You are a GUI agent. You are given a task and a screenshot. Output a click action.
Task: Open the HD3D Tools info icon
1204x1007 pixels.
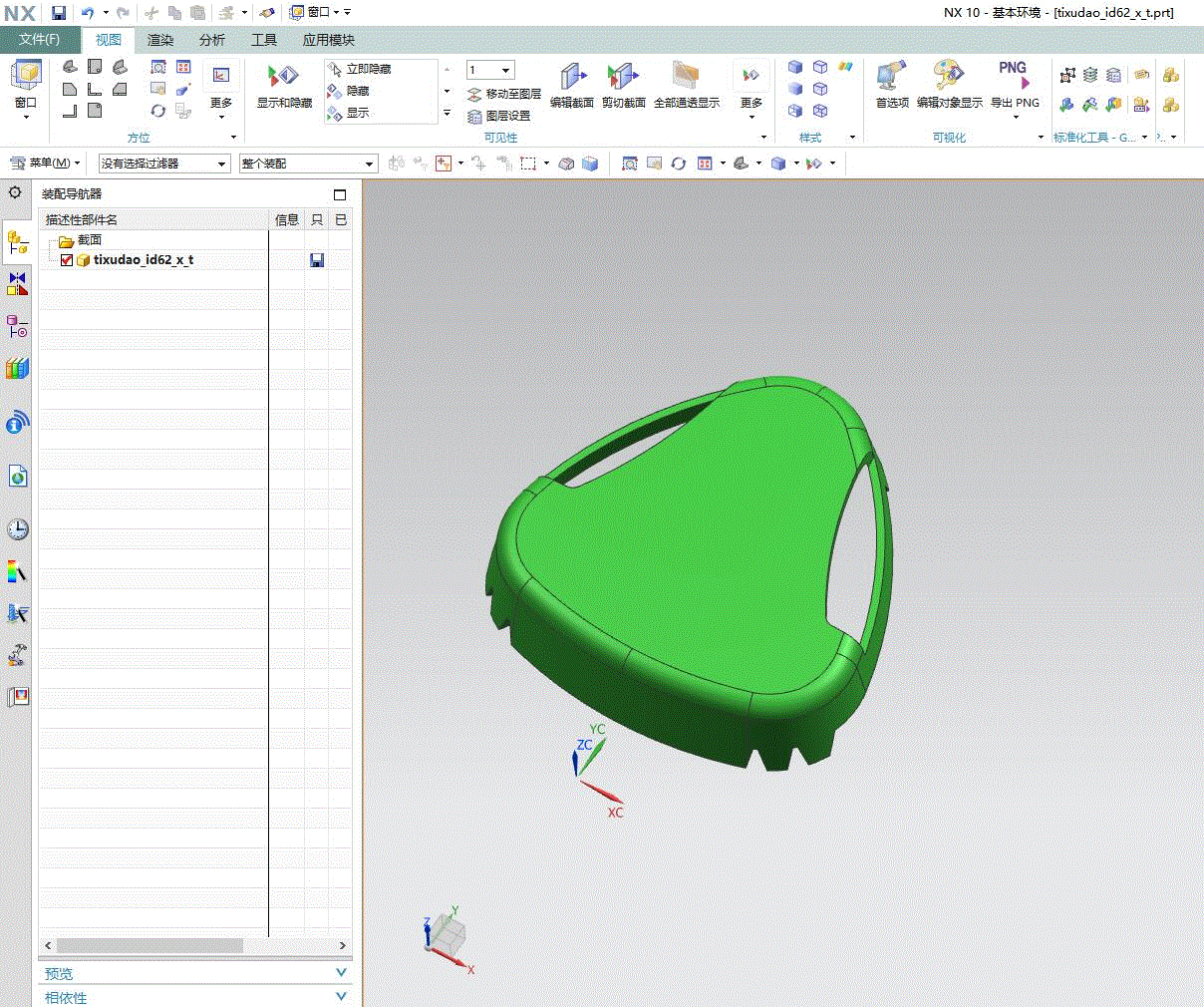click(17, 423)
